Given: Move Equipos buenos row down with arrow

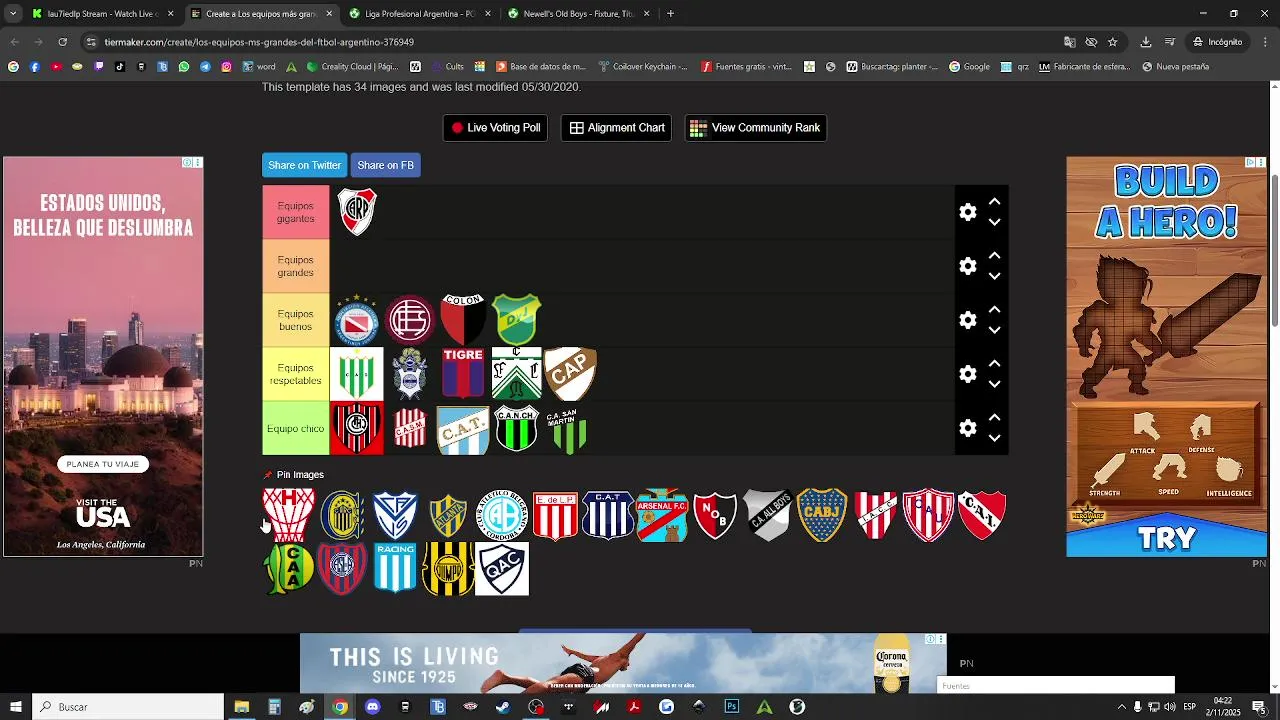Looking at the screenshot, I should [994, 330].
